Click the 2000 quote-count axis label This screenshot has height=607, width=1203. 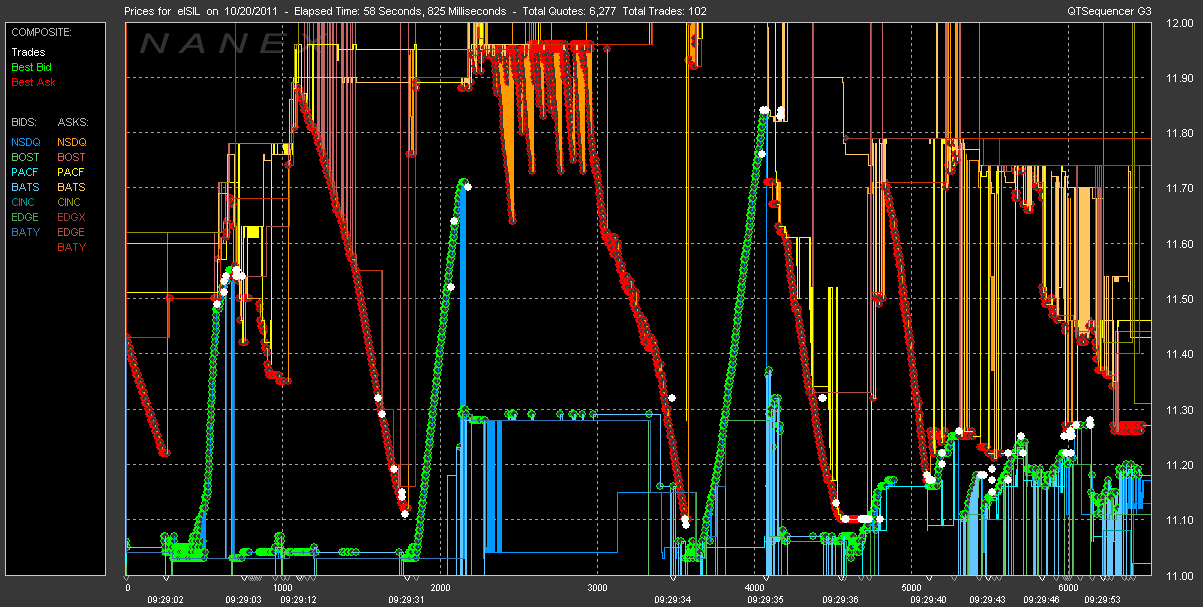tap(440, 588)
